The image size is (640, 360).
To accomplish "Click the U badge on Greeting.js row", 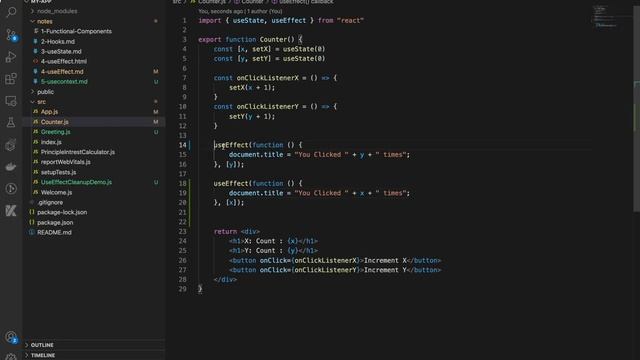I will 156,132.
